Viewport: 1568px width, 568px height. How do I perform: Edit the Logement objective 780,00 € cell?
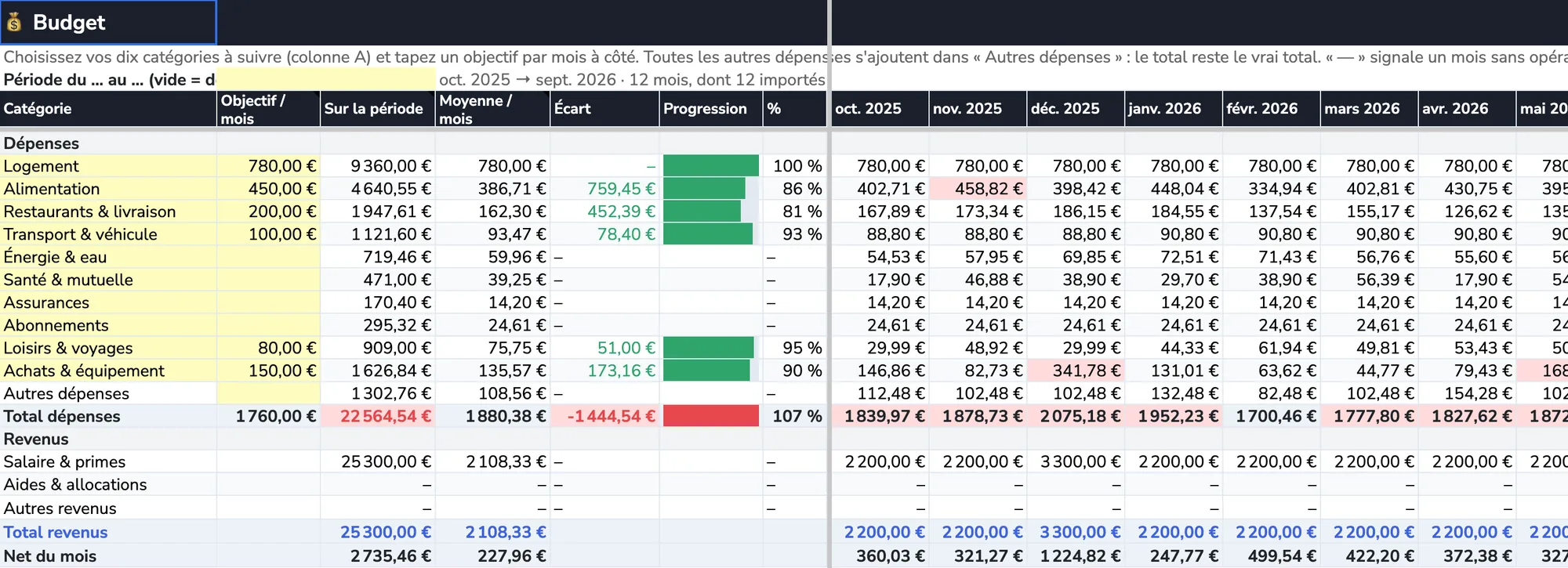tap(268, 166)
